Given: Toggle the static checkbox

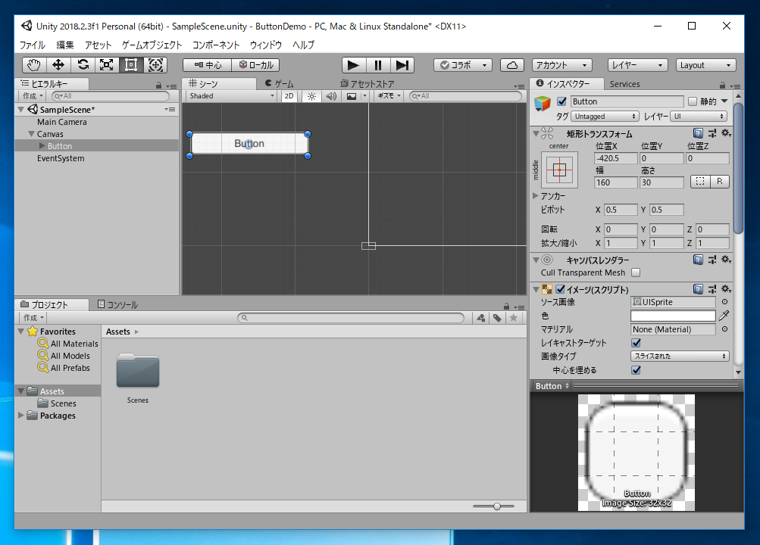Looking at the screenshot, I should (693, 101).
